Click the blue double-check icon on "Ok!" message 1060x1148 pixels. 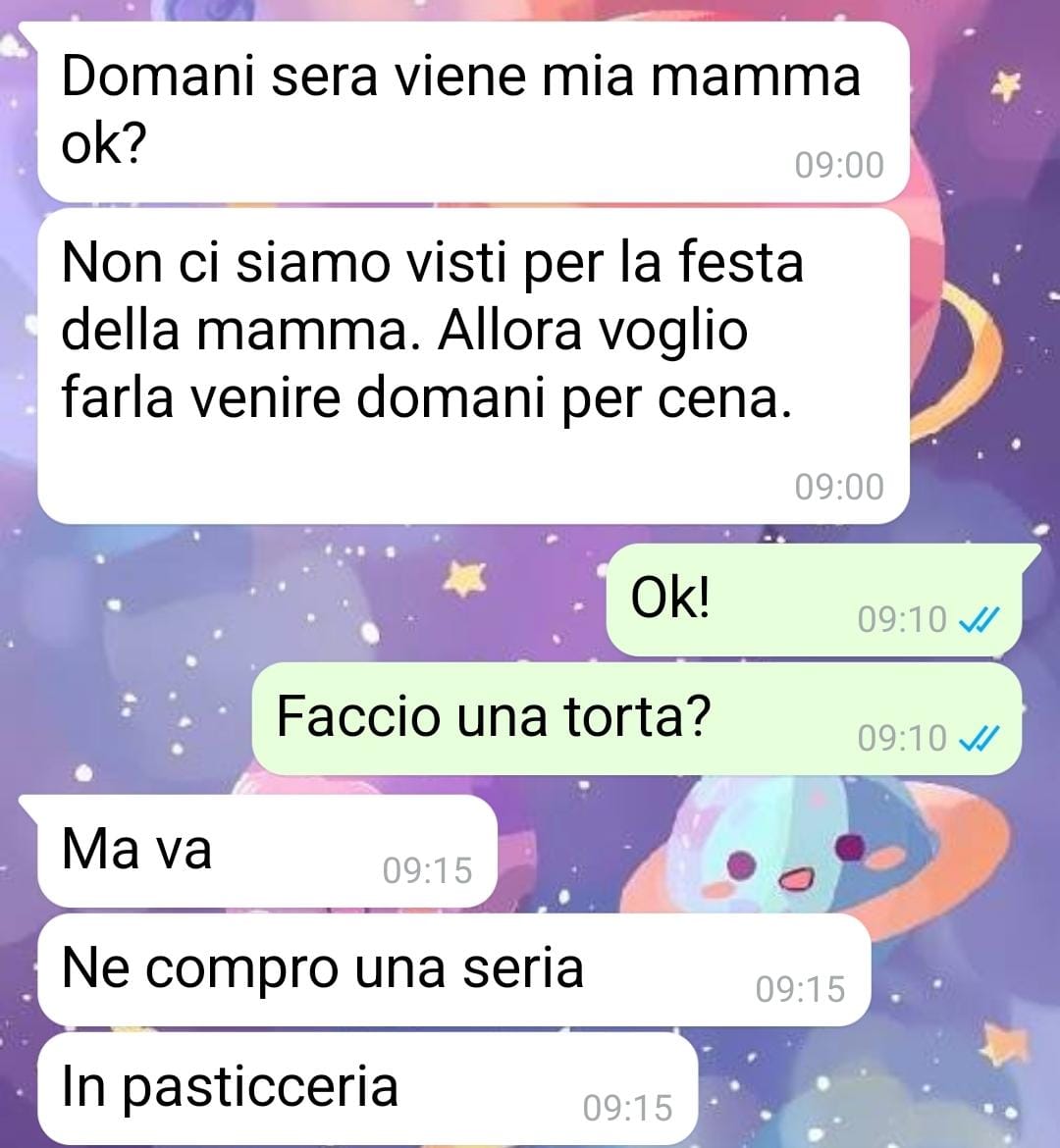(x=979, y=621)
